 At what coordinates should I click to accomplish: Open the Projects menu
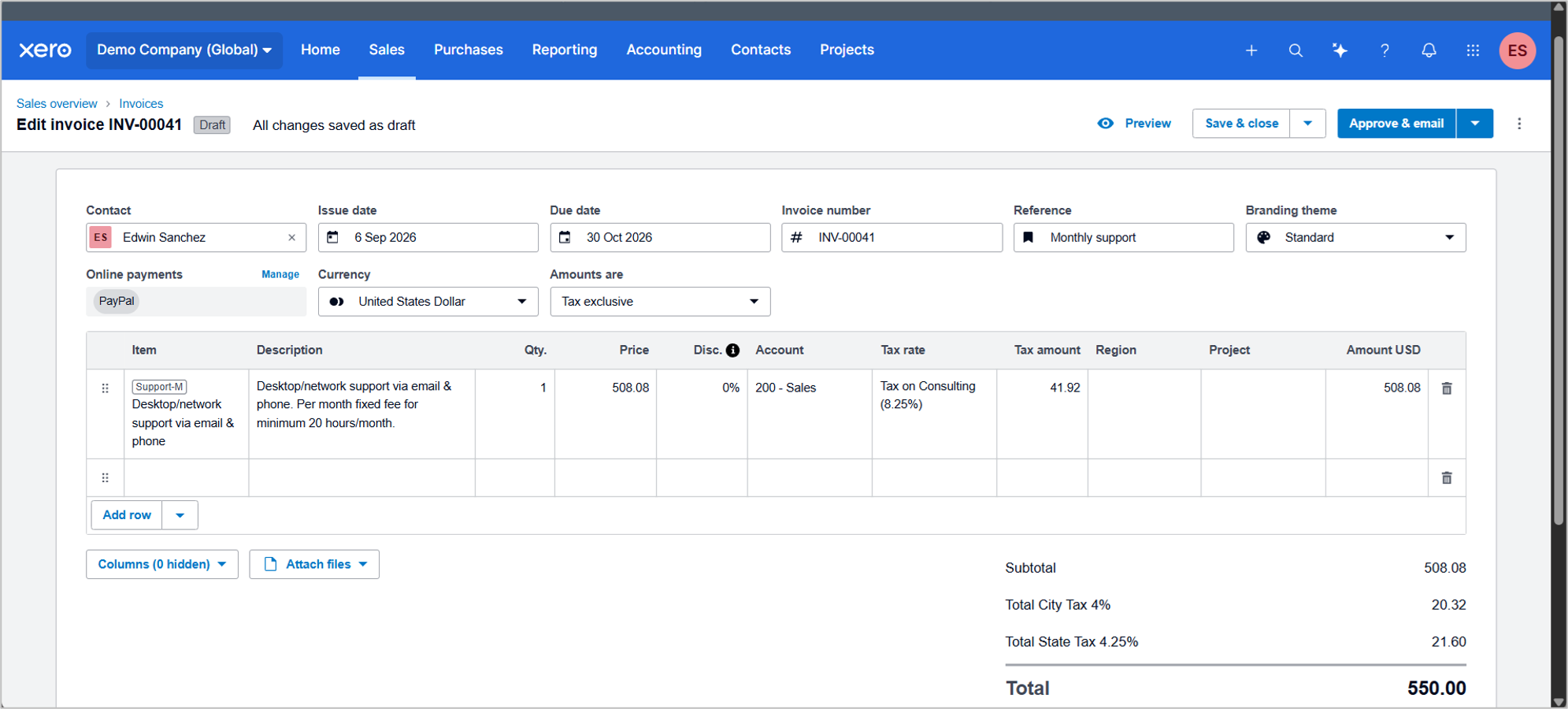click(x=847, y=50)
